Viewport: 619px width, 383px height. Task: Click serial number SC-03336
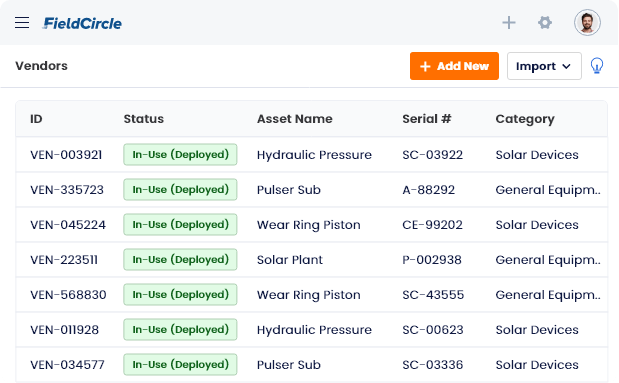(433, 365)
